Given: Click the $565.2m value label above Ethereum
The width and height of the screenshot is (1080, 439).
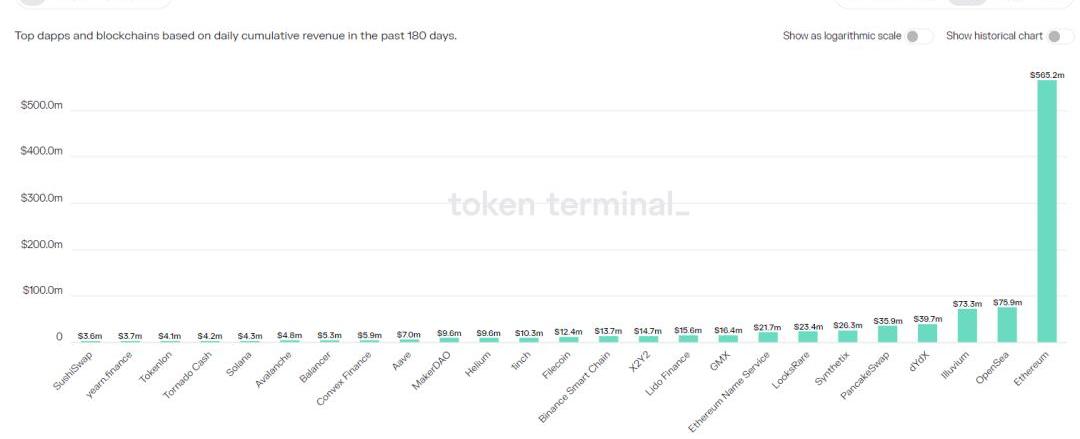Looking at the screenshot, I should (x=1047, y=74).
